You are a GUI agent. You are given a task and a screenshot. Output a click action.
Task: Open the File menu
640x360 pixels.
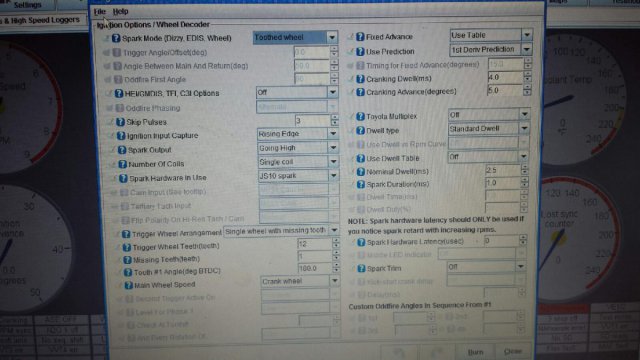[100, 11]
